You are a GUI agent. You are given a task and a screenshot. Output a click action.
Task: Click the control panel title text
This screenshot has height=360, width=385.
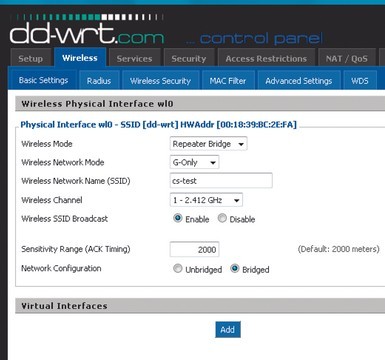click(x=255, y=39)
